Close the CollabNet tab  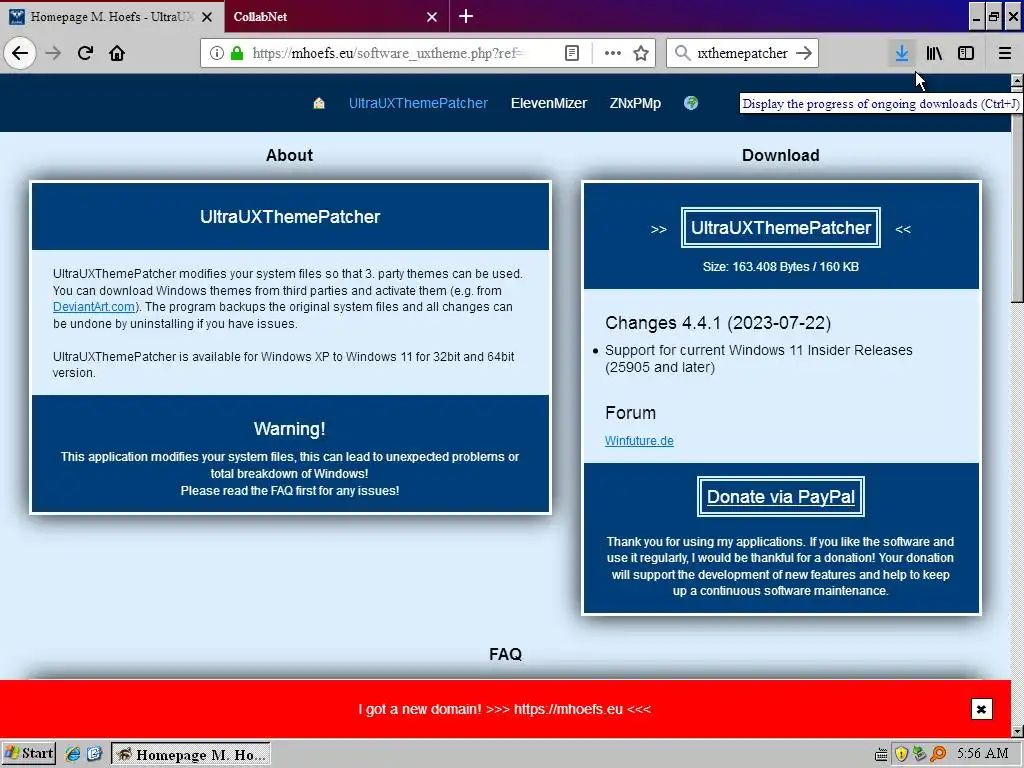[432, 17]
